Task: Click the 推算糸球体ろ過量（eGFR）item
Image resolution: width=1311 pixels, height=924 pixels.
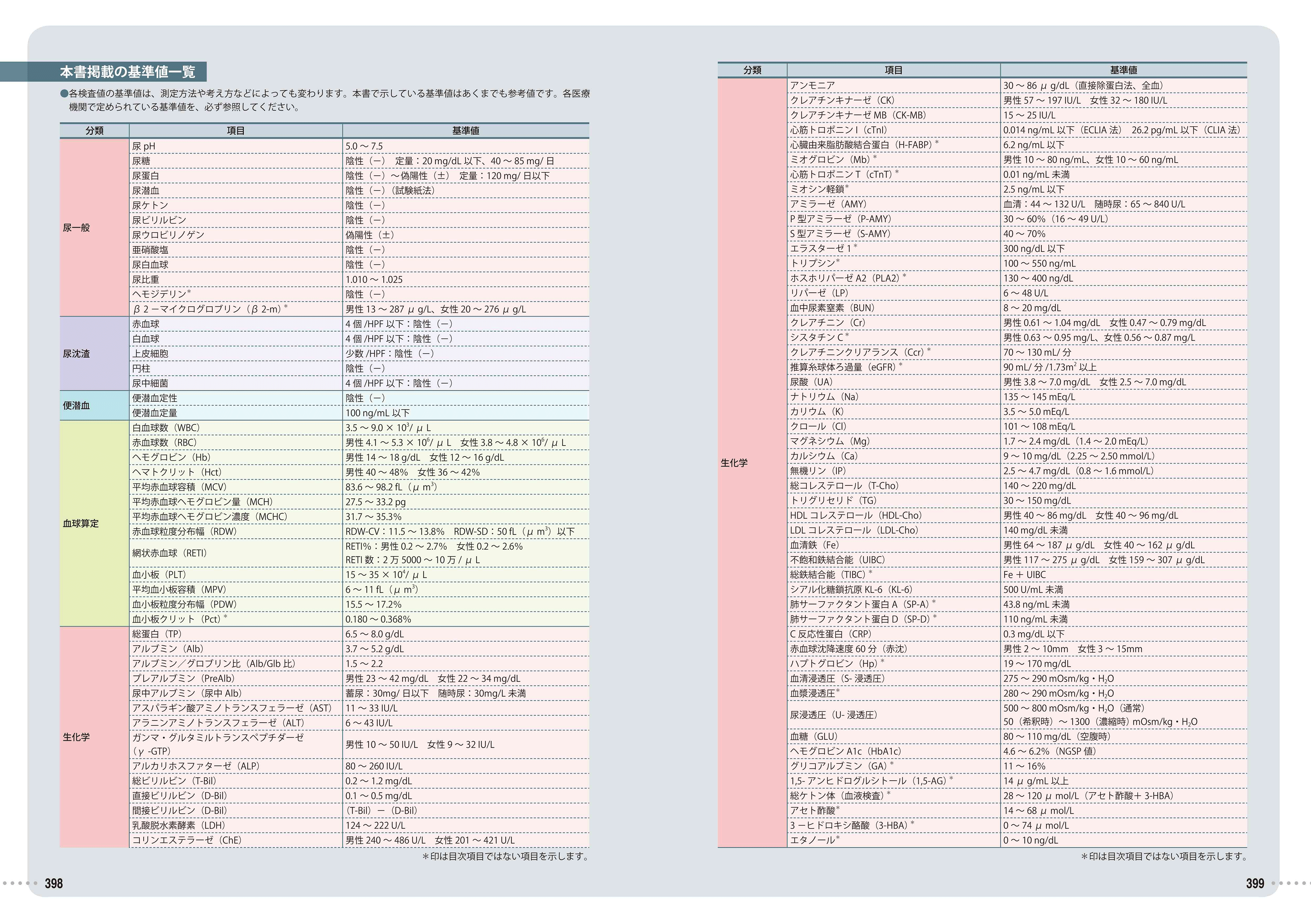Action: (846, 367)
